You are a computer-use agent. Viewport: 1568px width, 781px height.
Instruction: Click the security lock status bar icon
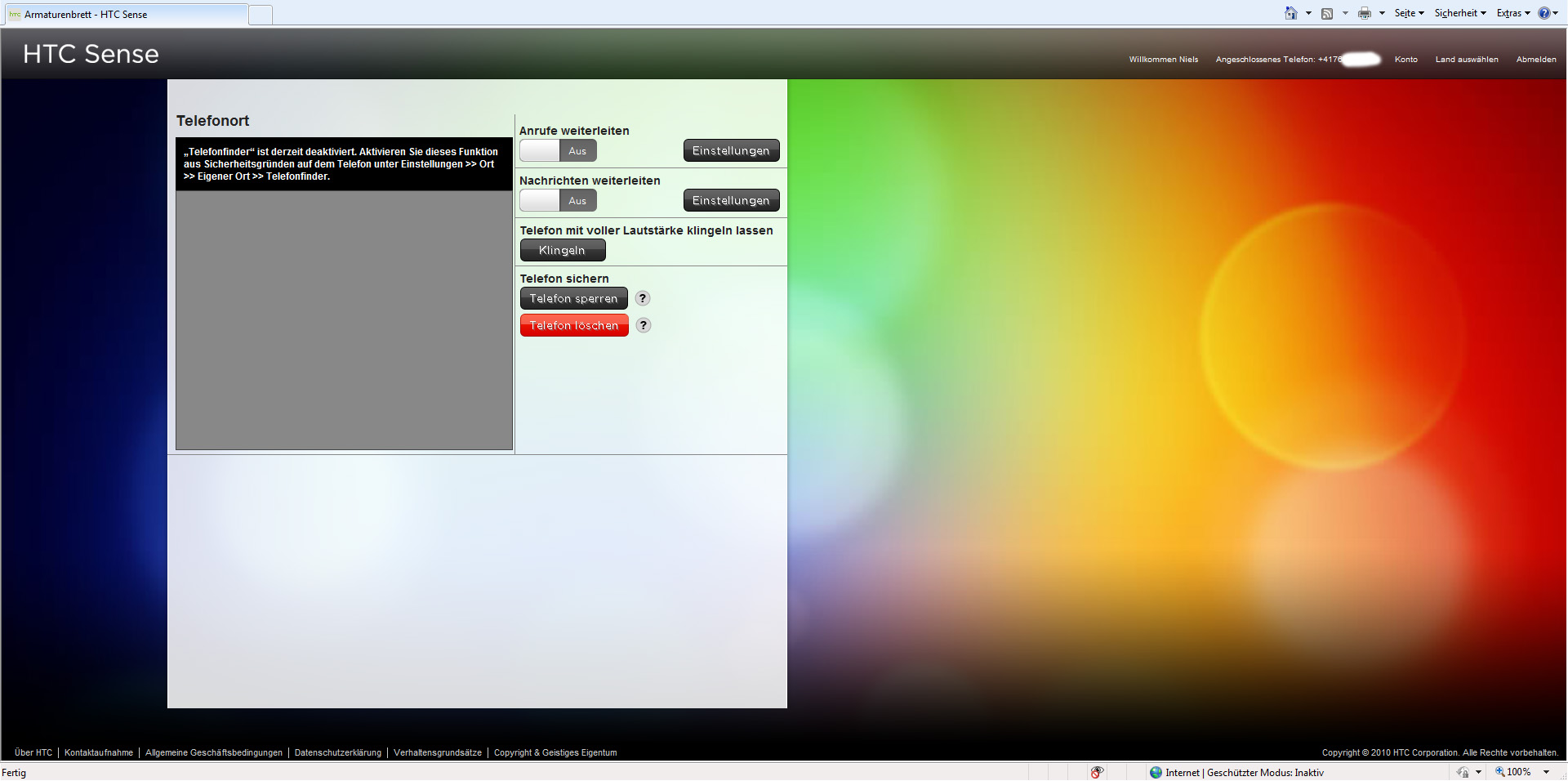click(1463, 772)
